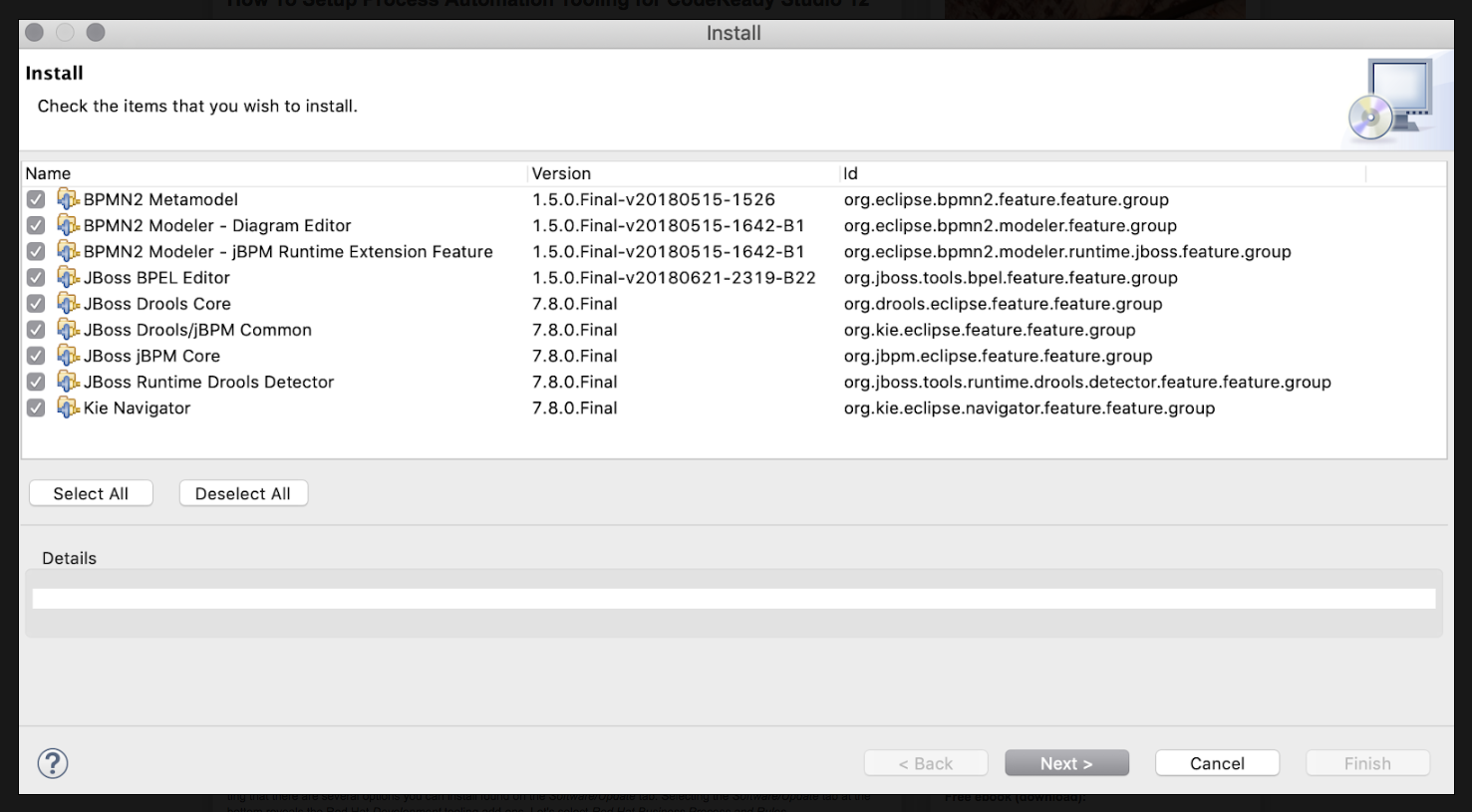Image resolution: width=1472 pixels, height=812 pixels.
Task: Click the id org.jboss.tools.bpel.feature.feature.group
Action: point(1011,277)
